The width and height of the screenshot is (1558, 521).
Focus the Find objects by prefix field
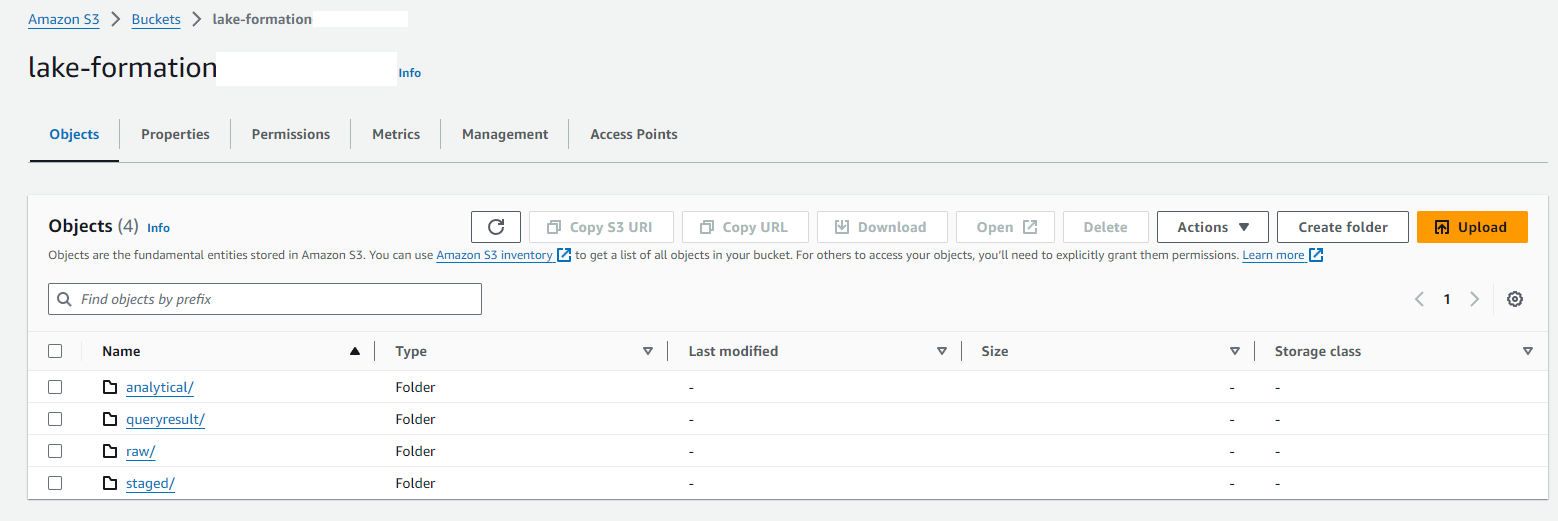tap(265, 299)
